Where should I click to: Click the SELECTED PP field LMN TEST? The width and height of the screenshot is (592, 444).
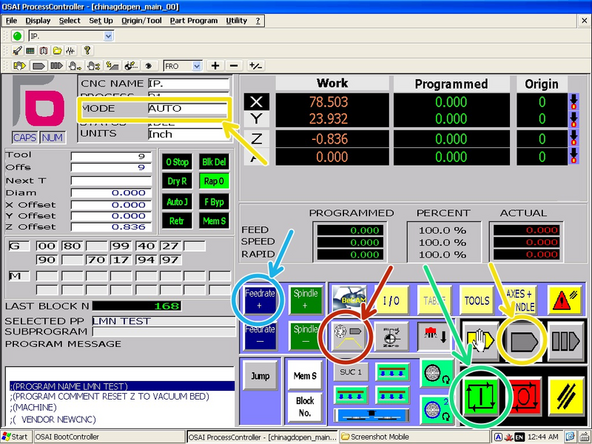pos(163,321)
